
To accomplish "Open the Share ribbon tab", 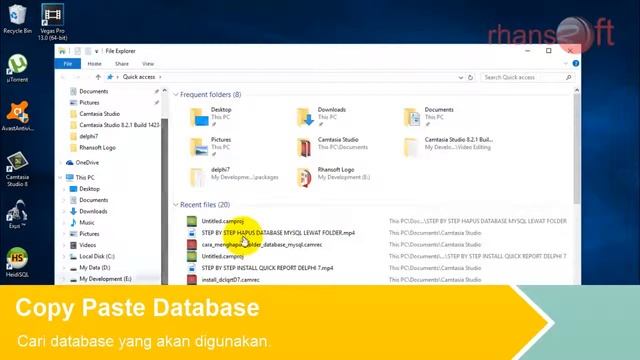I will [x=122, y=64].
